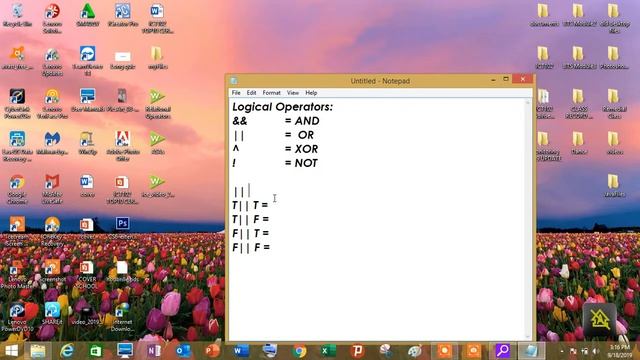Open the Windows Store taskbar icon
The image size is (640, 360).
click(96, 351)
